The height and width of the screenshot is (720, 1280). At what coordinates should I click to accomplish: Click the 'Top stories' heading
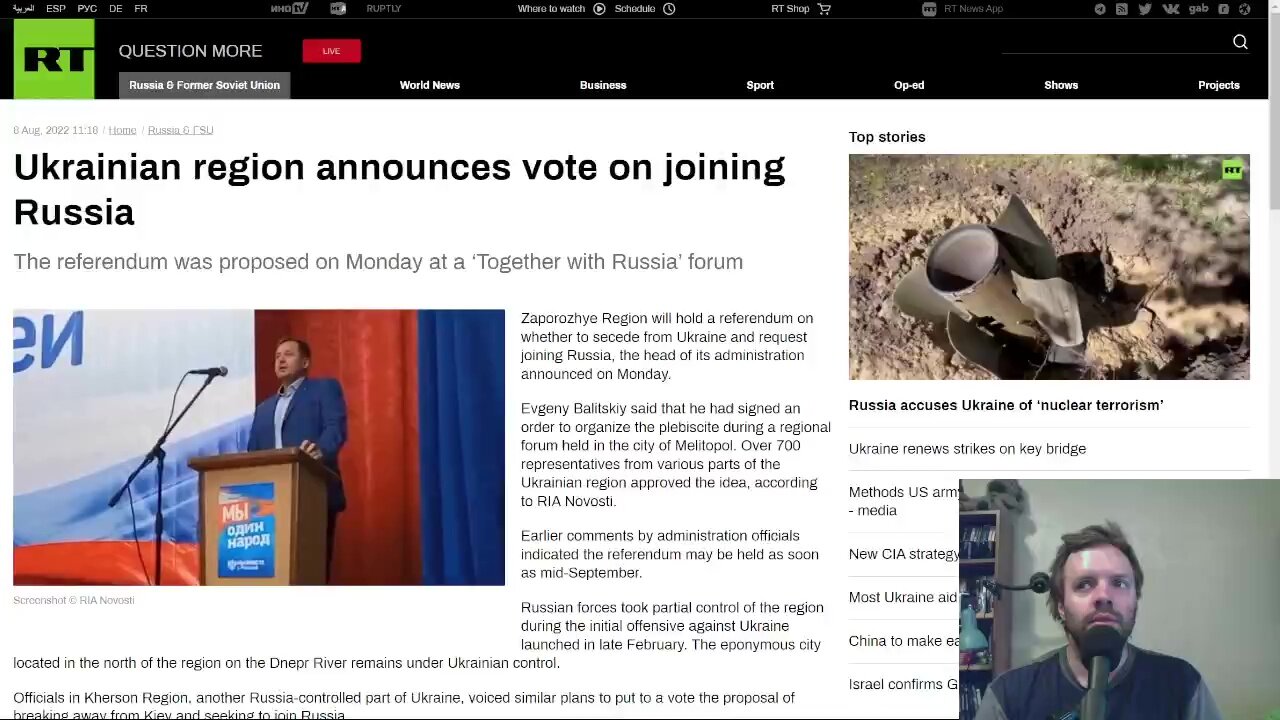click(x=887, y=137)
